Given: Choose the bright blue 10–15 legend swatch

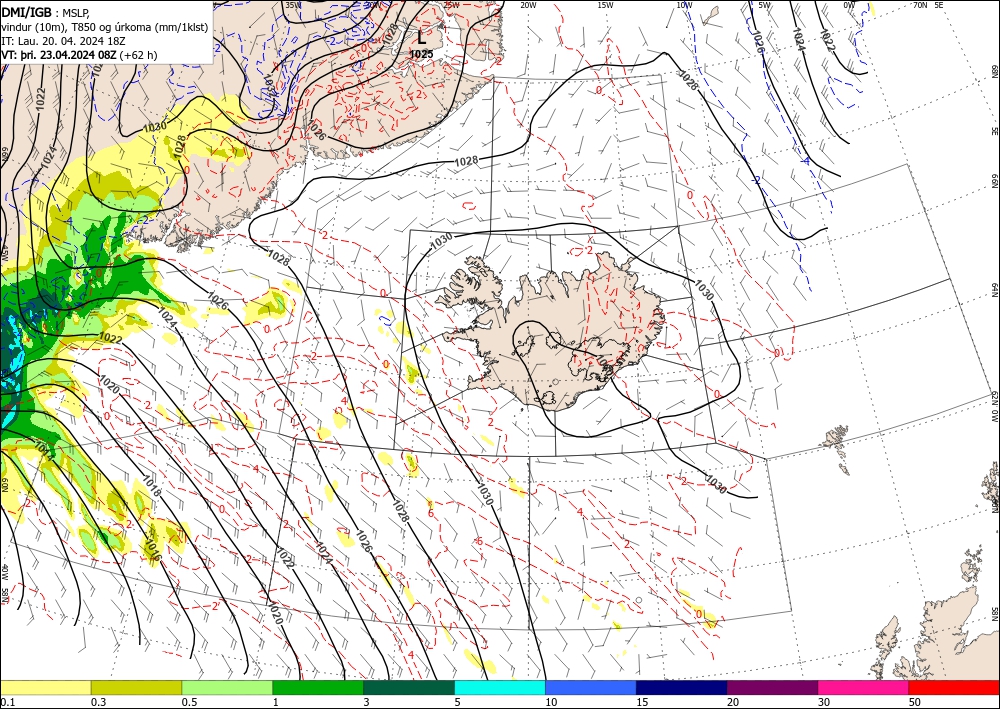Looking at the screenshot, I should coord(591,687).
